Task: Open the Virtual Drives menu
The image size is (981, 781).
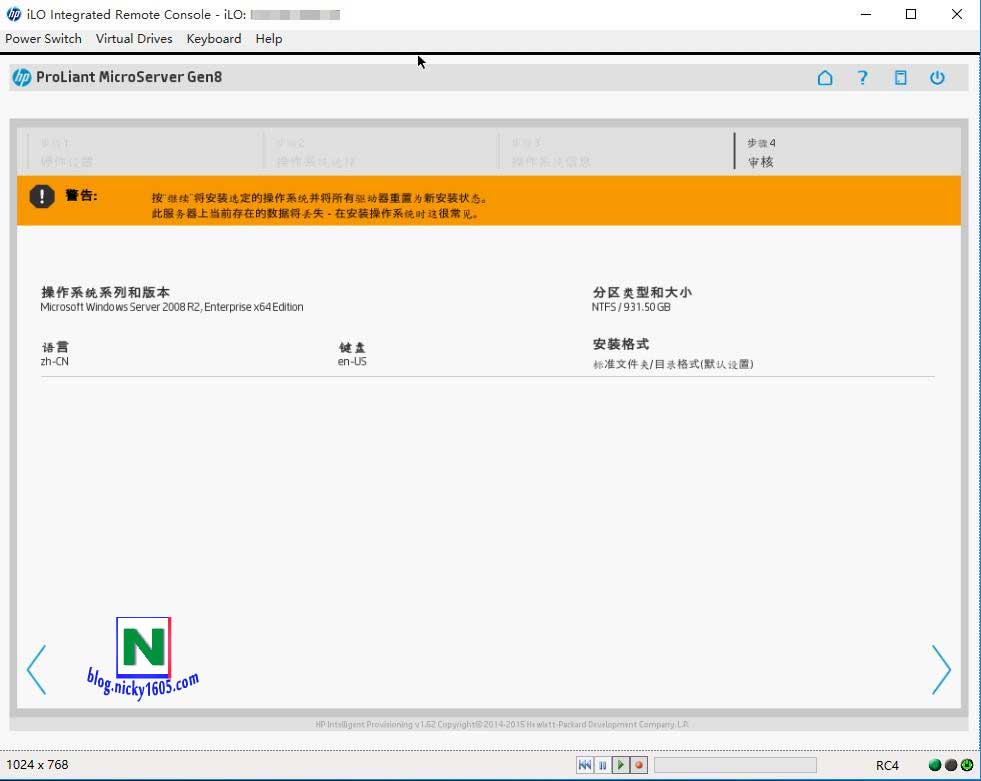Action: click(x=134, y=39)
